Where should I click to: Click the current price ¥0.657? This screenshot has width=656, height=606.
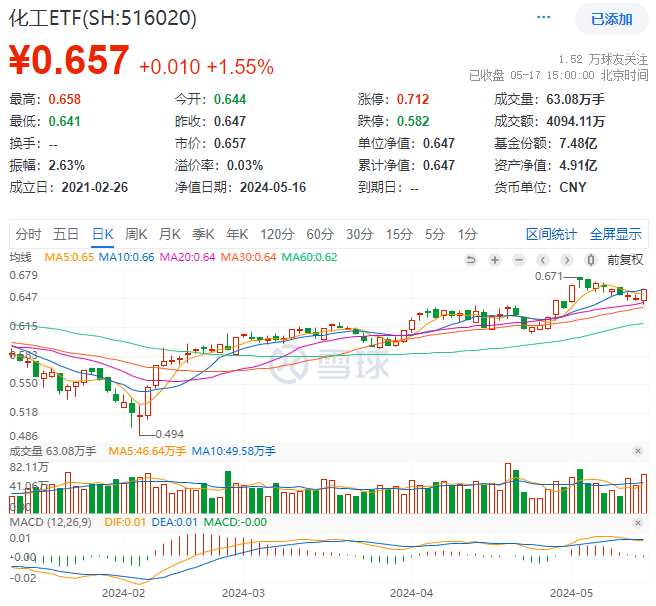(69, 60)
